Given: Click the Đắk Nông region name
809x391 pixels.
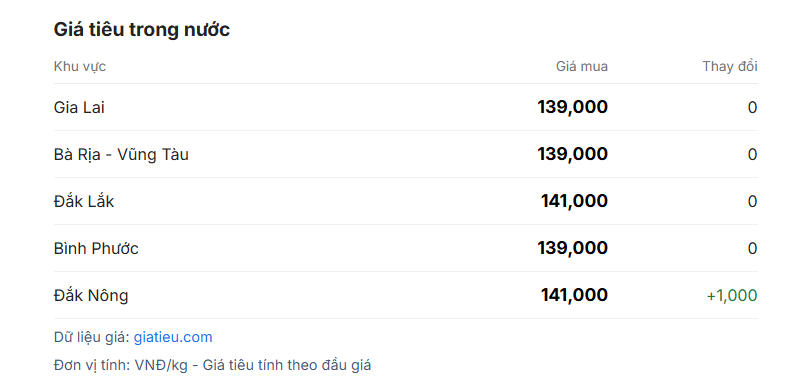Looking at the screenshot, I should (x=91, y=295).
